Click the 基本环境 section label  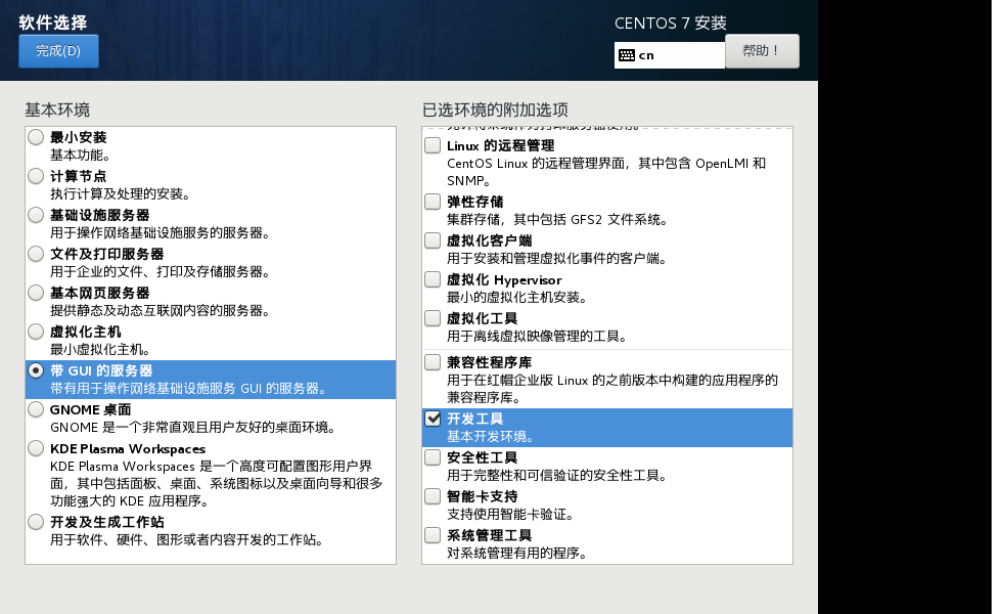(x=58, y=110)
